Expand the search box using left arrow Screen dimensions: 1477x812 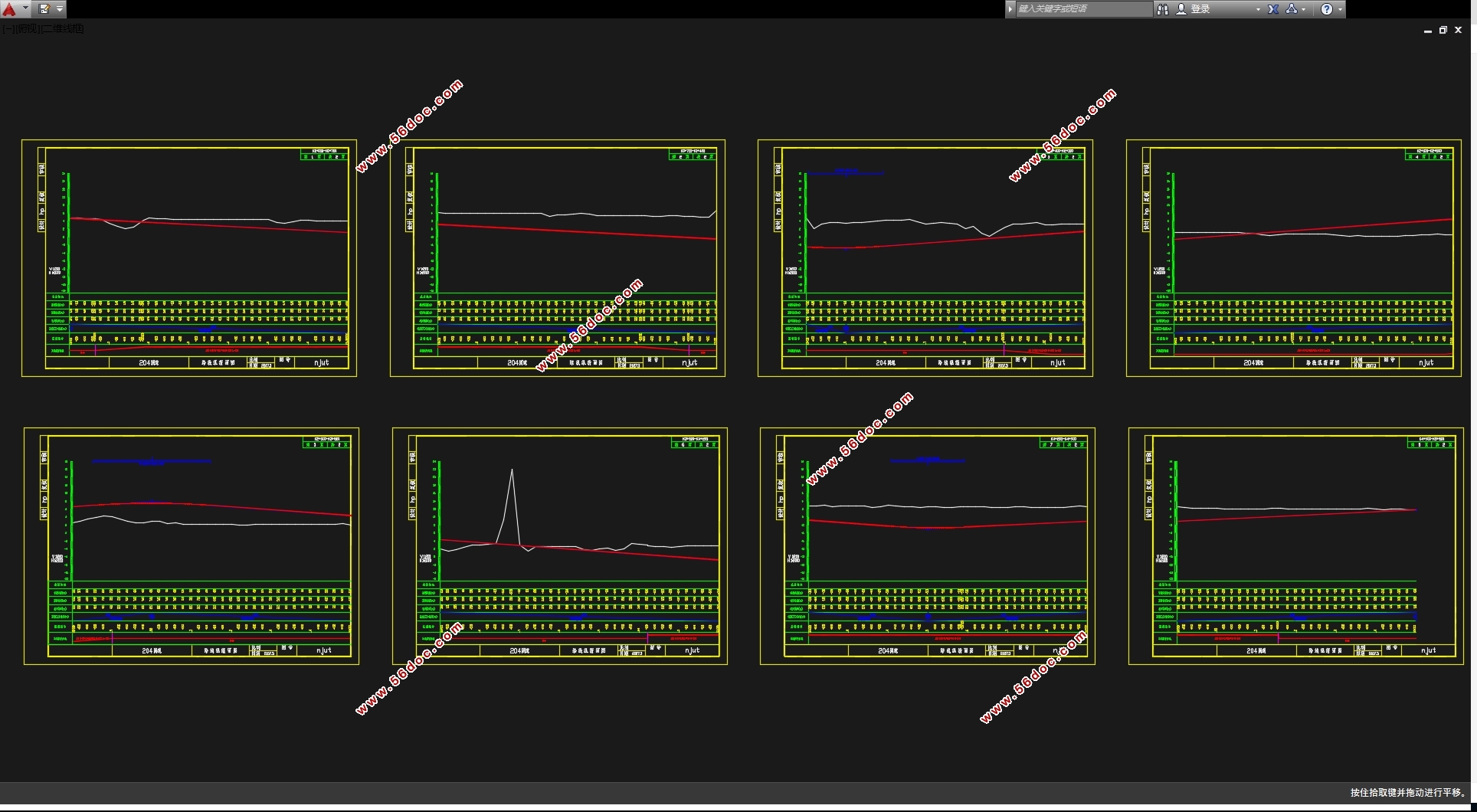pos(1010,9)
